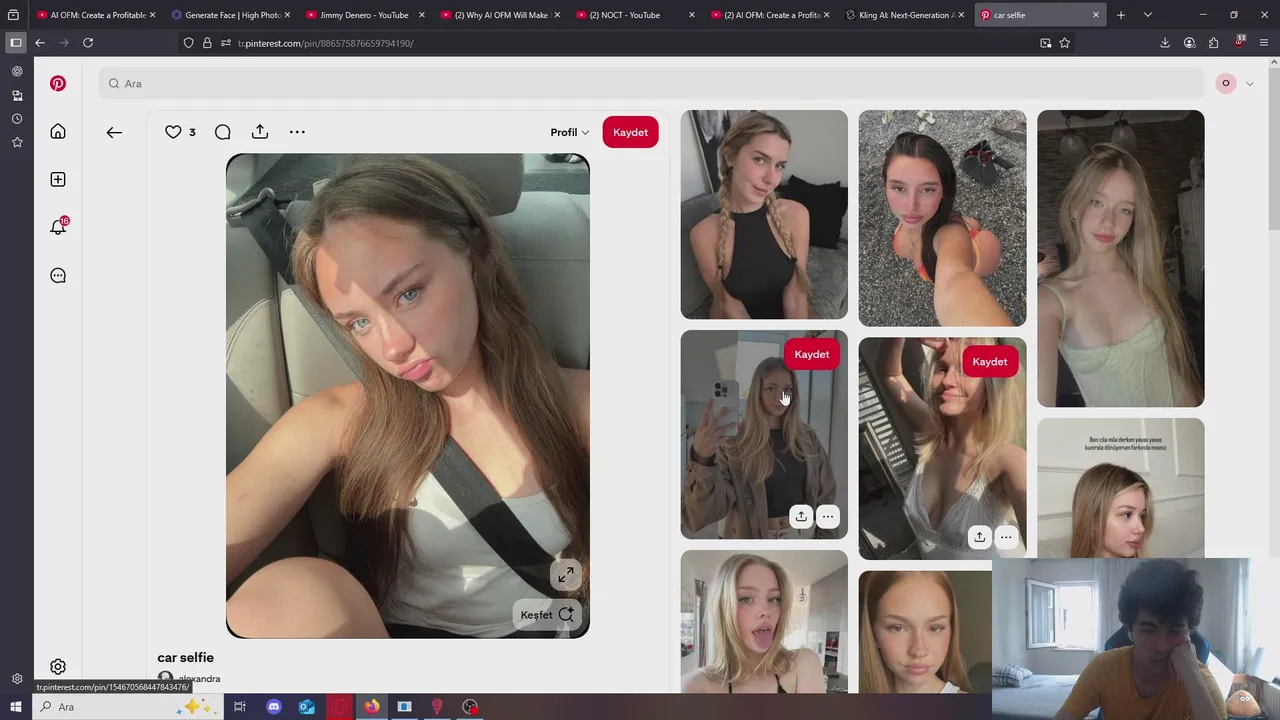The width and height of the screenshot is (1280, 720).
Task: Expand the pin image to fullscreen
Action: pos(565,575)
